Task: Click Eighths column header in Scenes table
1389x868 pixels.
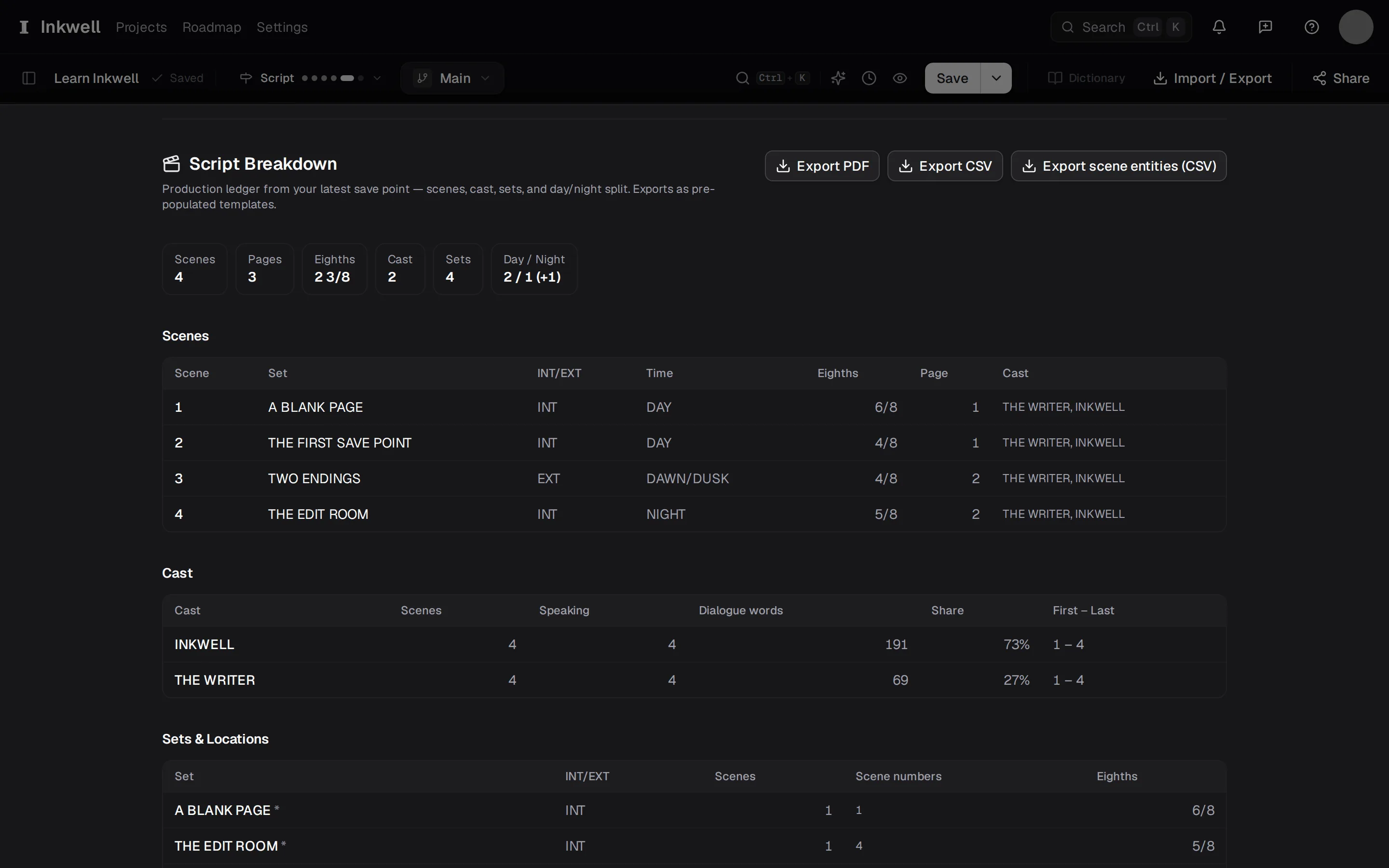Action: coord(837,373)
